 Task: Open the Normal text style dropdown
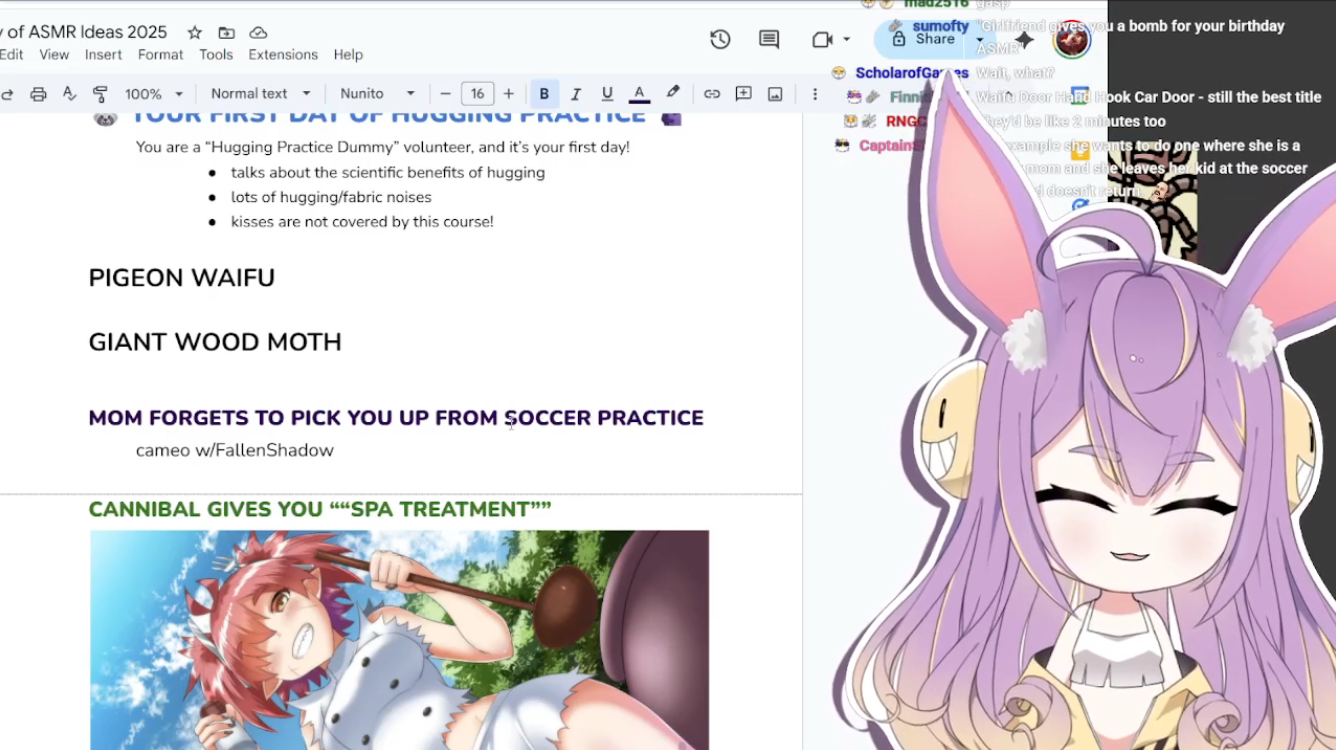tap(260, 94)
